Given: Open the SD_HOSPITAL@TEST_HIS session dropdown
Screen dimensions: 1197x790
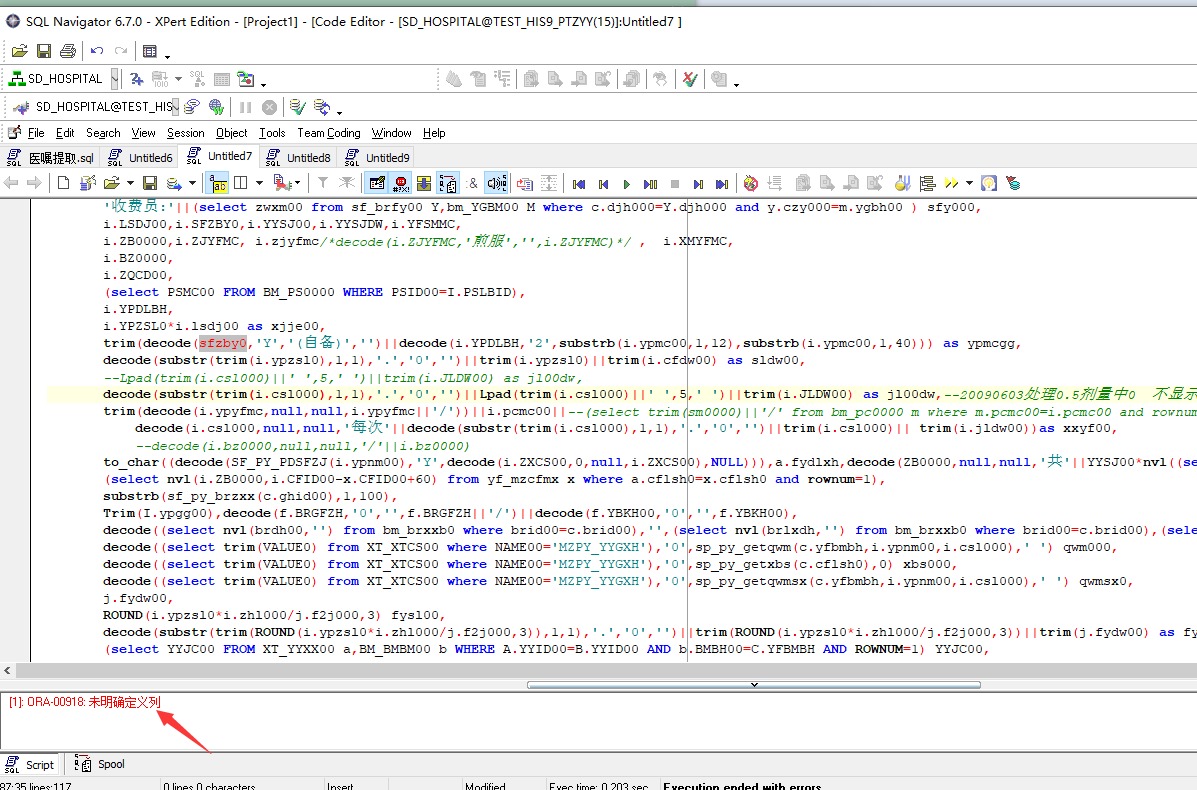Looking at the screenshot, I should [x=174, y=106].
